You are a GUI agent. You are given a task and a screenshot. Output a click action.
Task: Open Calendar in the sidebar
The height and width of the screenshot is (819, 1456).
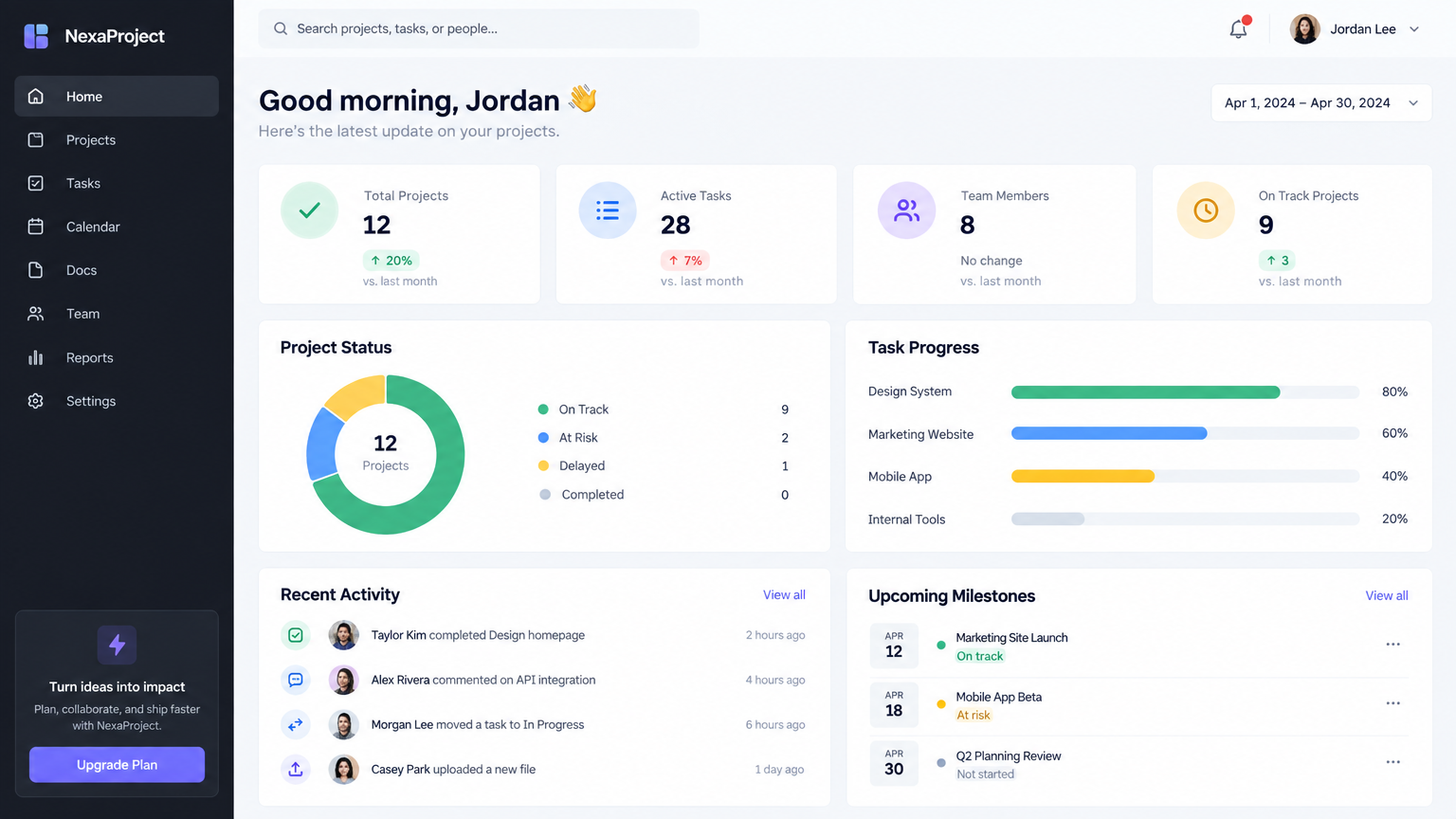tap(117, 227)
